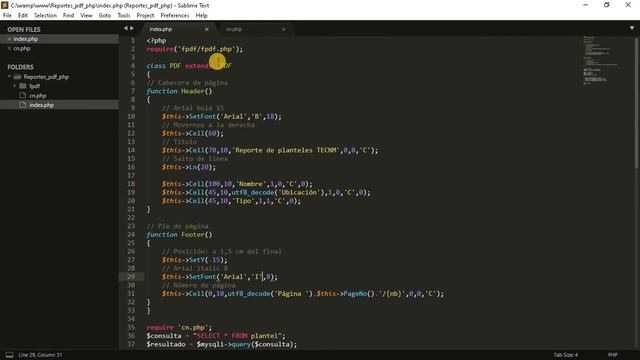
Task: Click line number 14 in gutter
Action: (131, 150)
